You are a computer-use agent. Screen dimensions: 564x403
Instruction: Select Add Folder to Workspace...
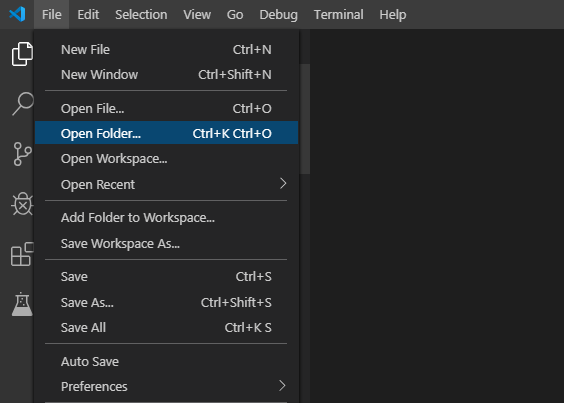point(166,217)
